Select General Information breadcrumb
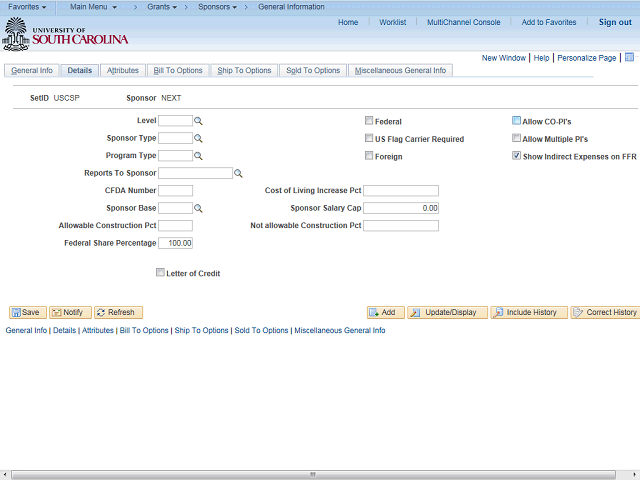The image size is (640, 480). tap(291, 7)
